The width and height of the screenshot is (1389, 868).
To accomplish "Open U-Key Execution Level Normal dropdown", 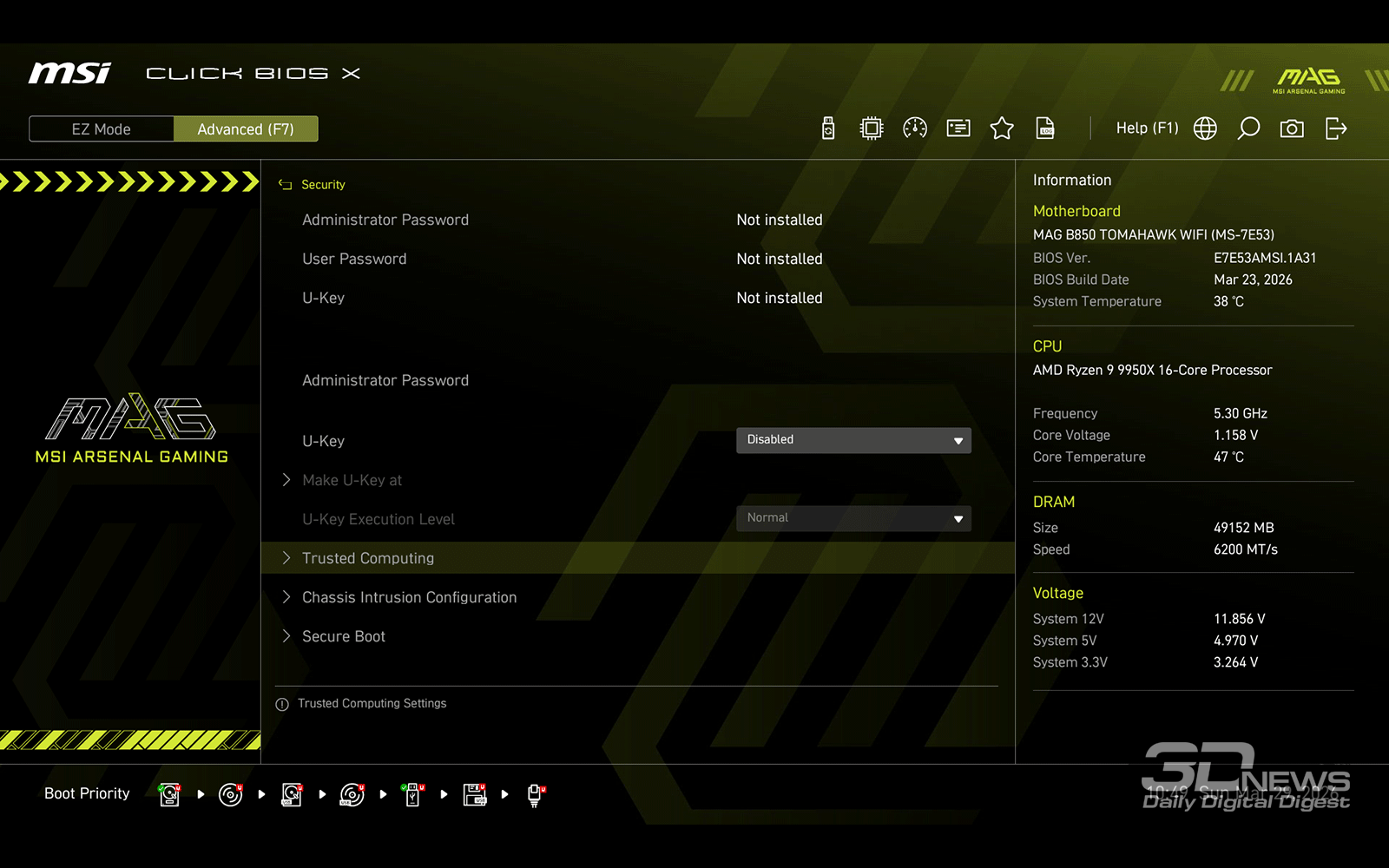I will [x=853, y=518].
